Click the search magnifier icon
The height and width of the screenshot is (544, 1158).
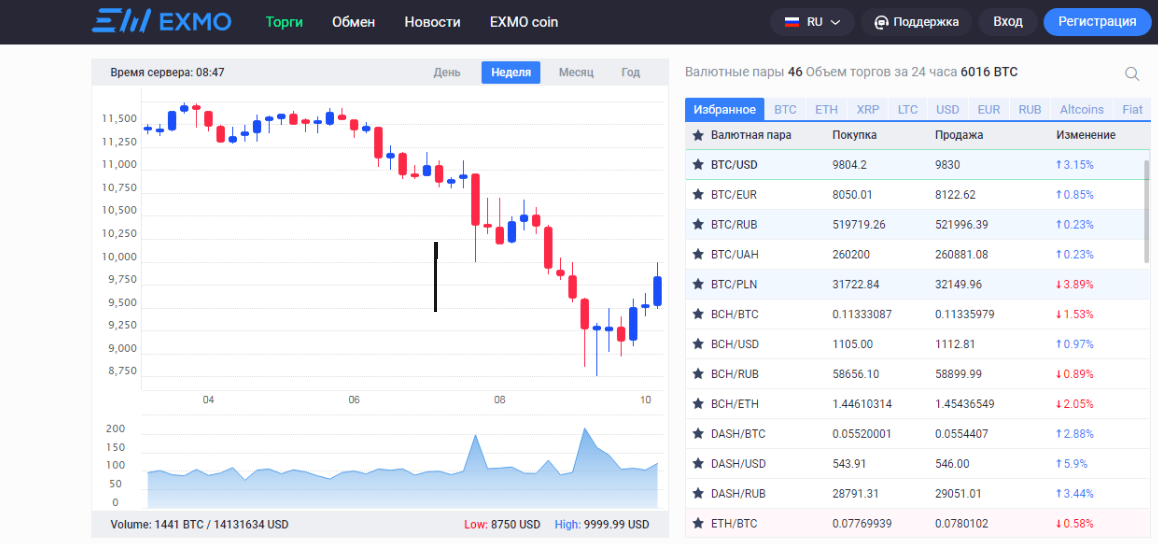1132,73
